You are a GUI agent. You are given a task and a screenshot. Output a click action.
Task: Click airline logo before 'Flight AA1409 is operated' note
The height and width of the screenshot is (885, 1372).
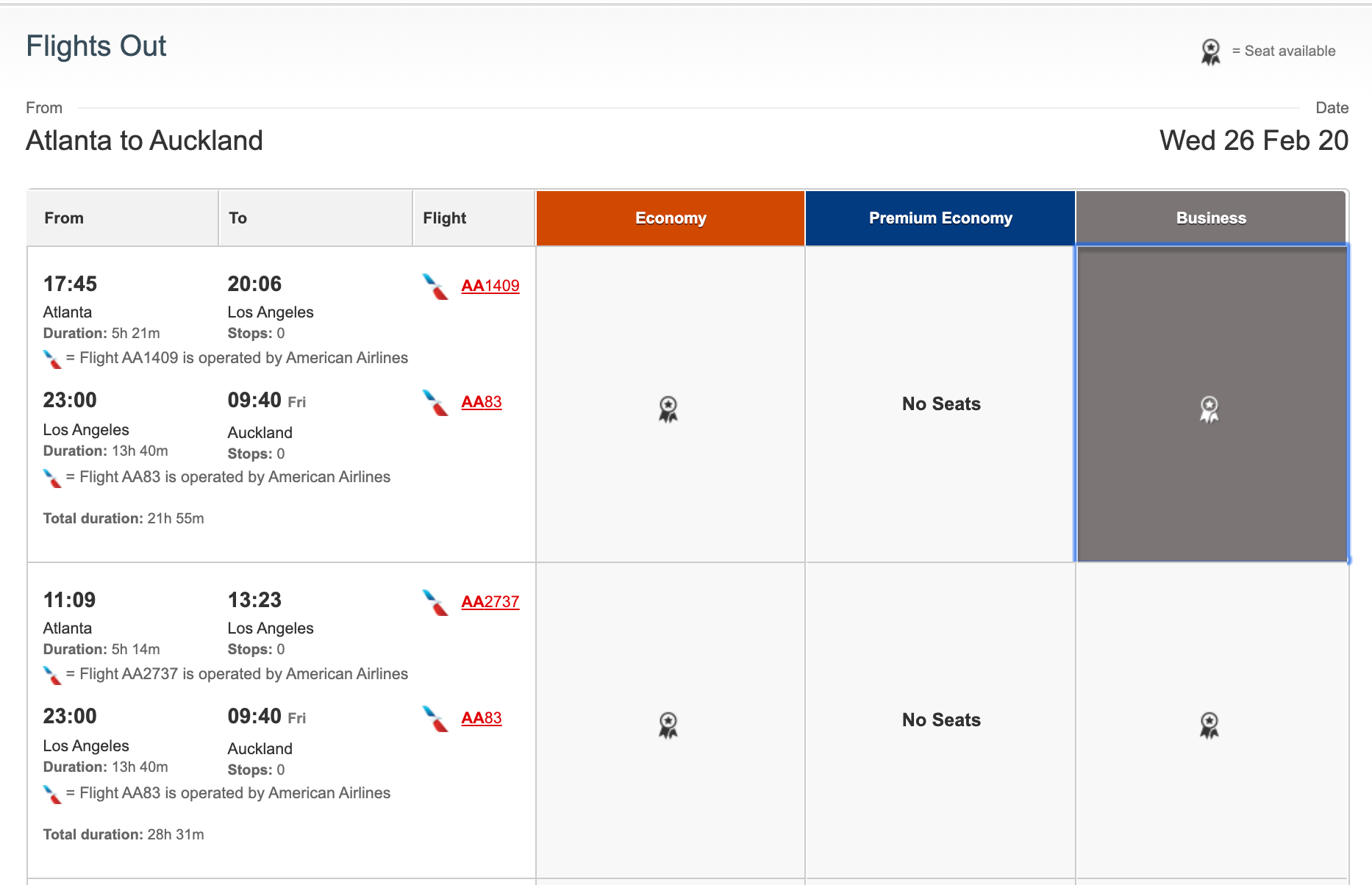tap(52, 359)
